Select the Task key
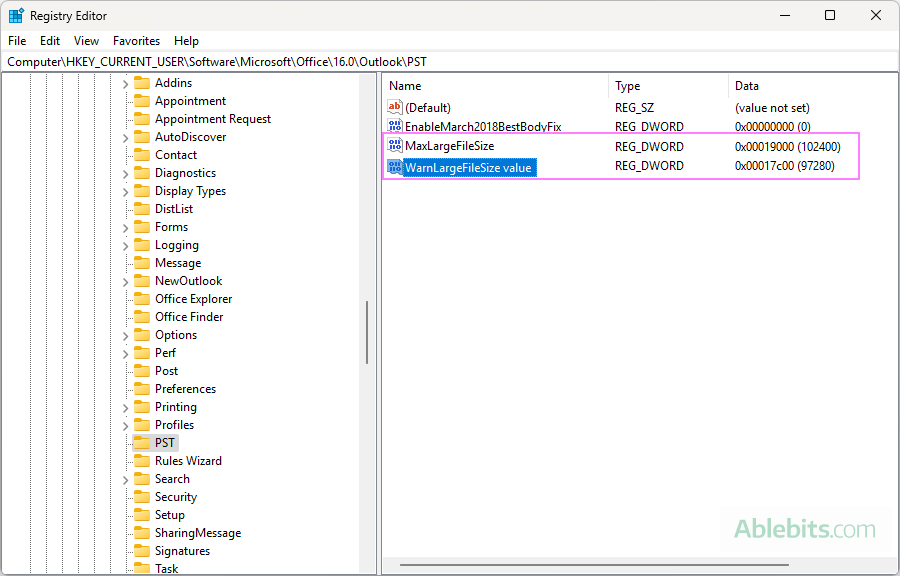The width and height of the screenshot is (900, 576). click(166, 568)
